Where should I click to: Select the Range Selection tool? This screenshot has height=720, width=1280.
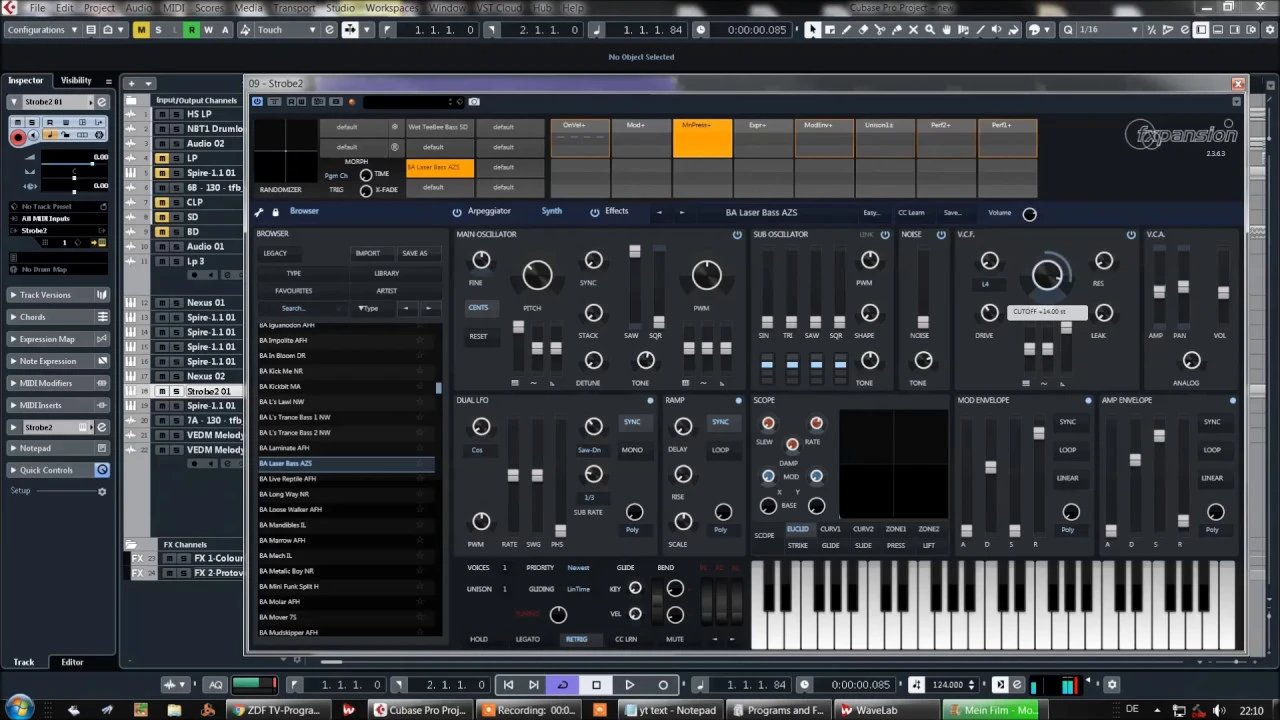tap(830, 30)
